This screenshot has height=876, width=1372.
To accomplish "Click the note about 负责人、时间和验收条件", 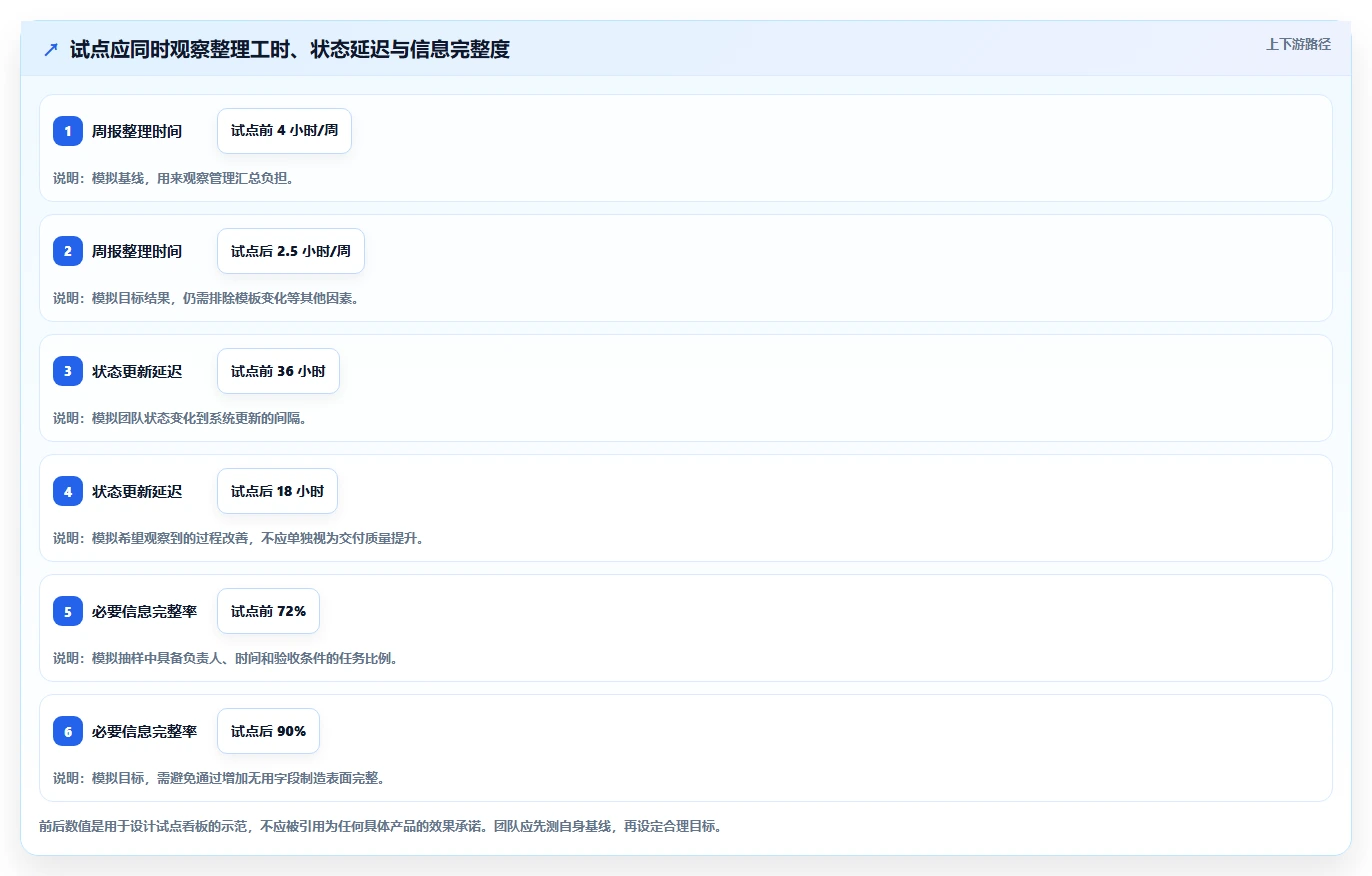I will [x=226, y=658].
